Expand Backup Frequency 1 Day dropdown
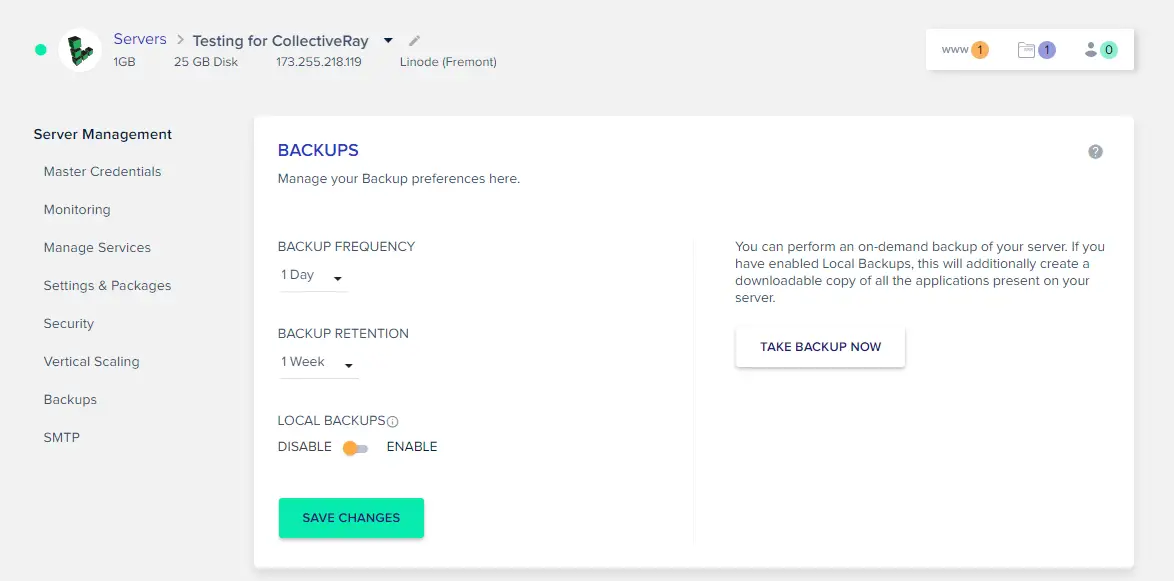 (313, 276)
